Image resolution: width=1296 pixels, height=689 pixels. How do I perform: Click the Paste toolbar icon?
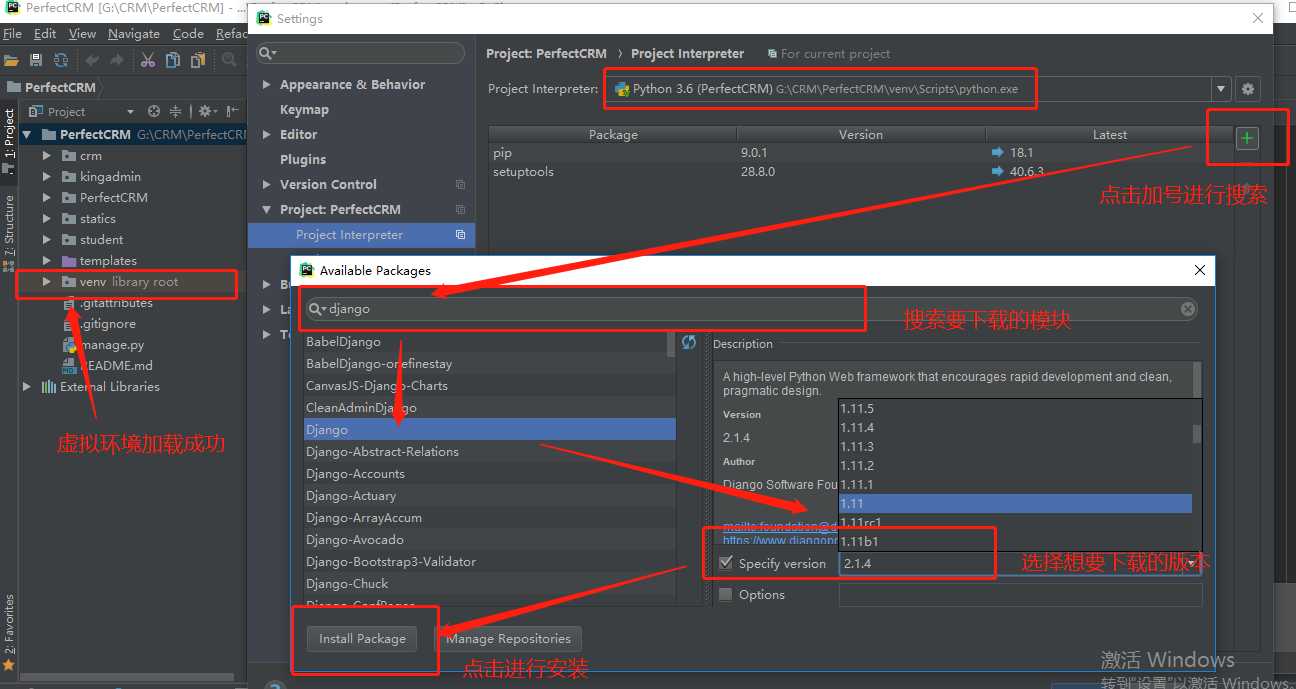tap(198, 60)
